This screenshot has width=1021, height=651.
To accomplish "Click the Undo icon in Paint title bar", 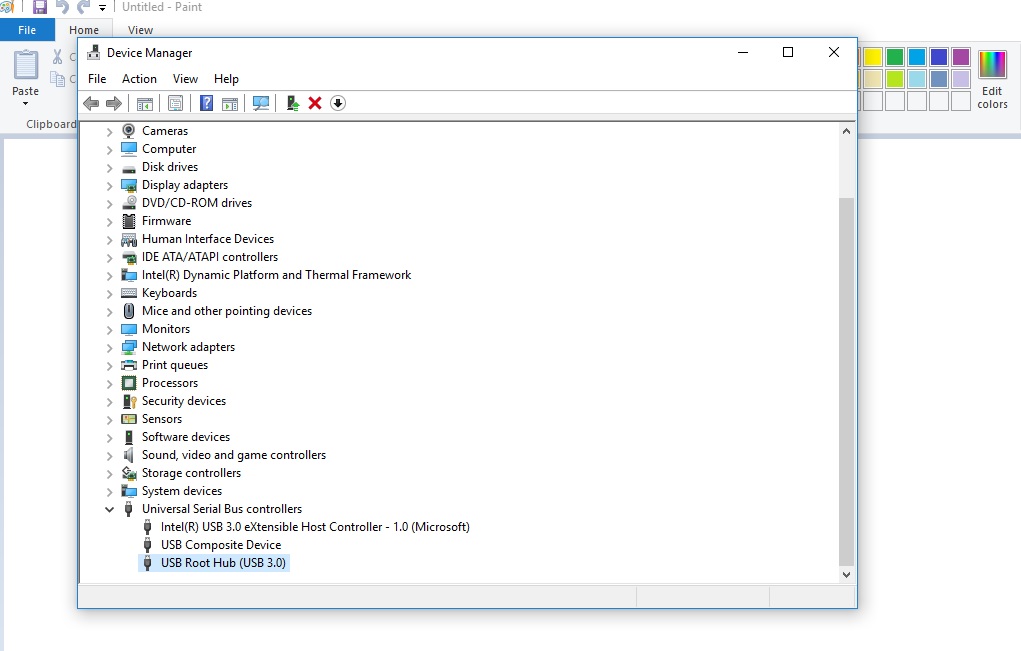I will click(62, 7).
